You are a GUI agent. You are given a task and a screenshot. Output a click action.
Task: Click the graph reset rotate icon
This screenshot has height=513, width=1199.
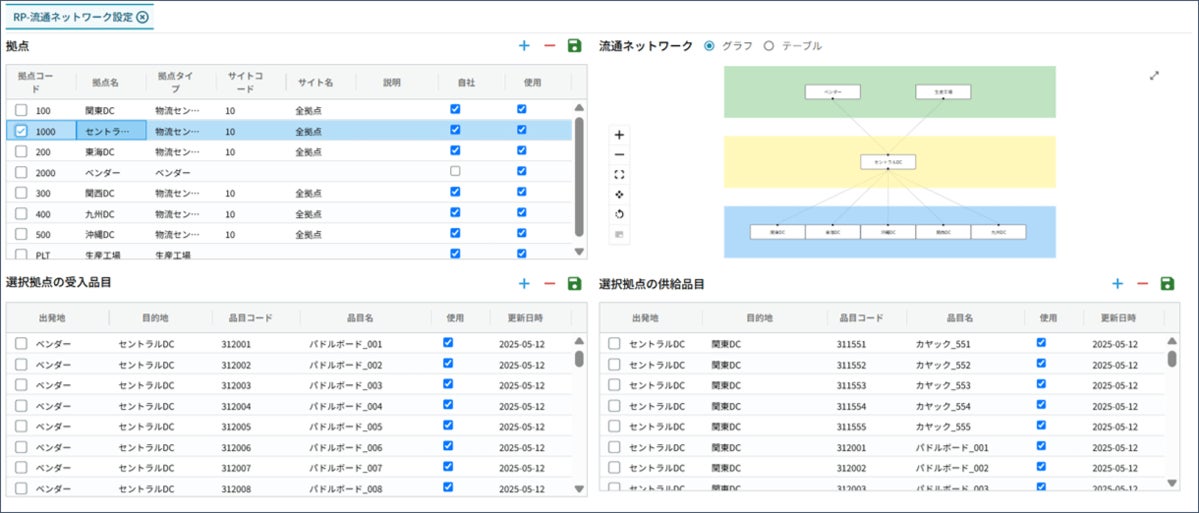[x=619, y=214]
